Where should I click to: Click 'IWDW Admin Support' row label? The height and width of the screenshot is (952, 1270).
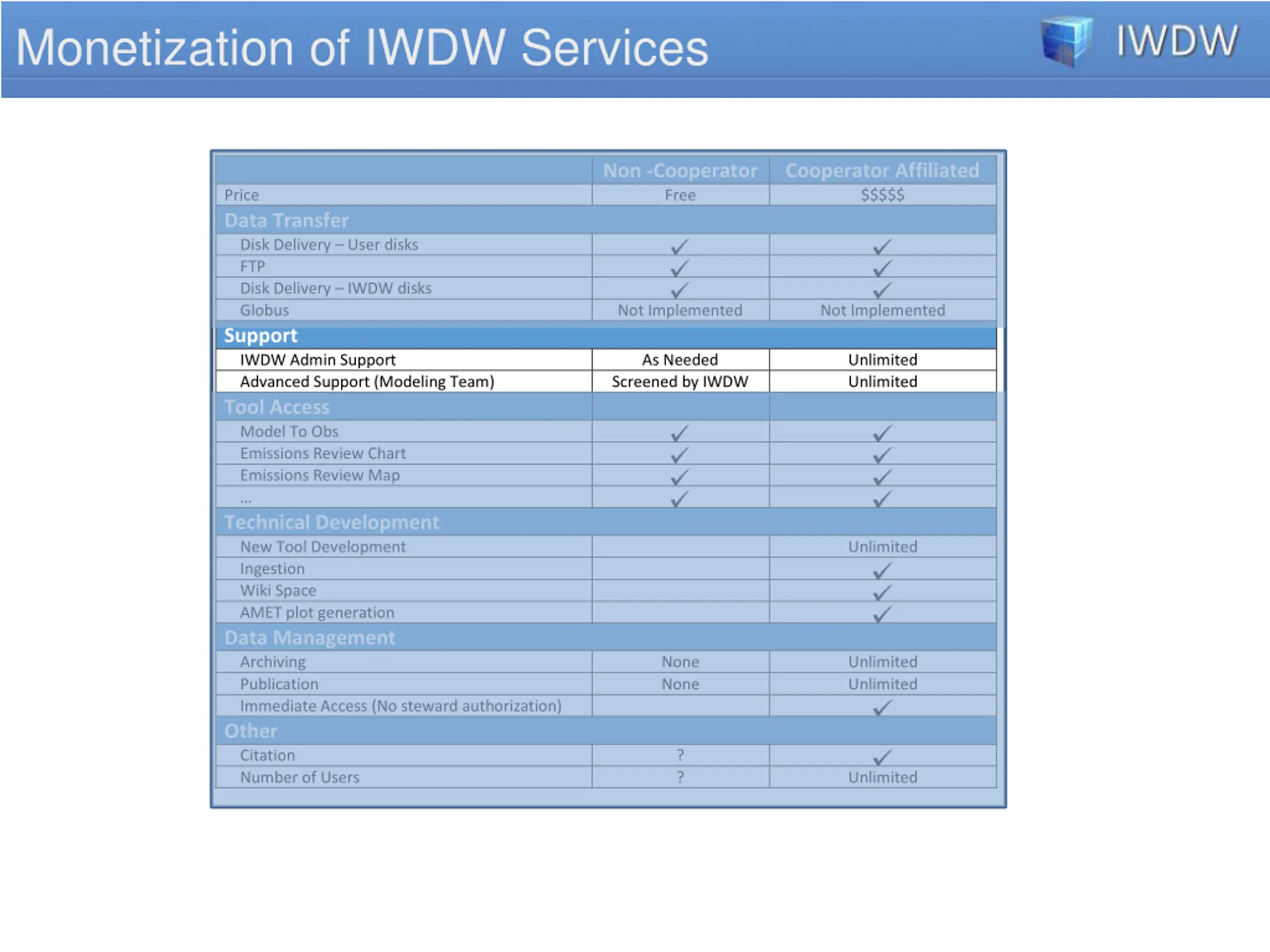click(318, 360)
